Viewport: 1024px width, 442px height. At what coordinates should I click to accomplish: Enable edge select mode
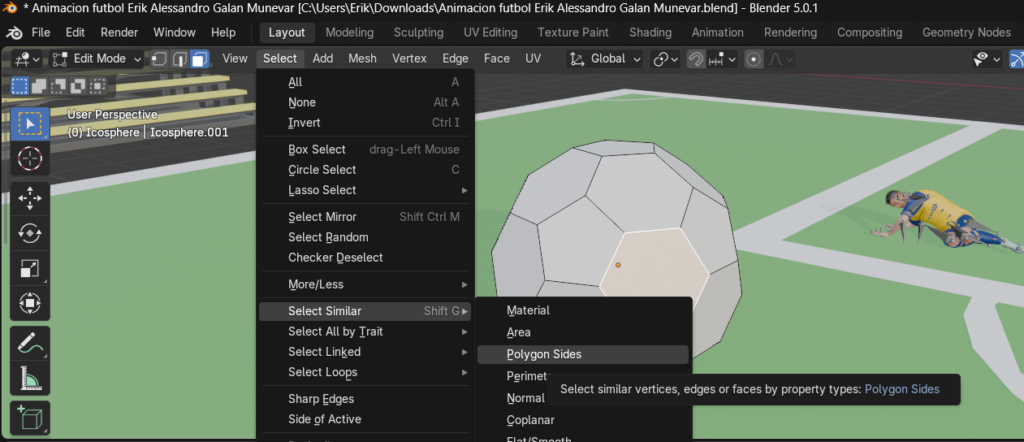point(179,59)
